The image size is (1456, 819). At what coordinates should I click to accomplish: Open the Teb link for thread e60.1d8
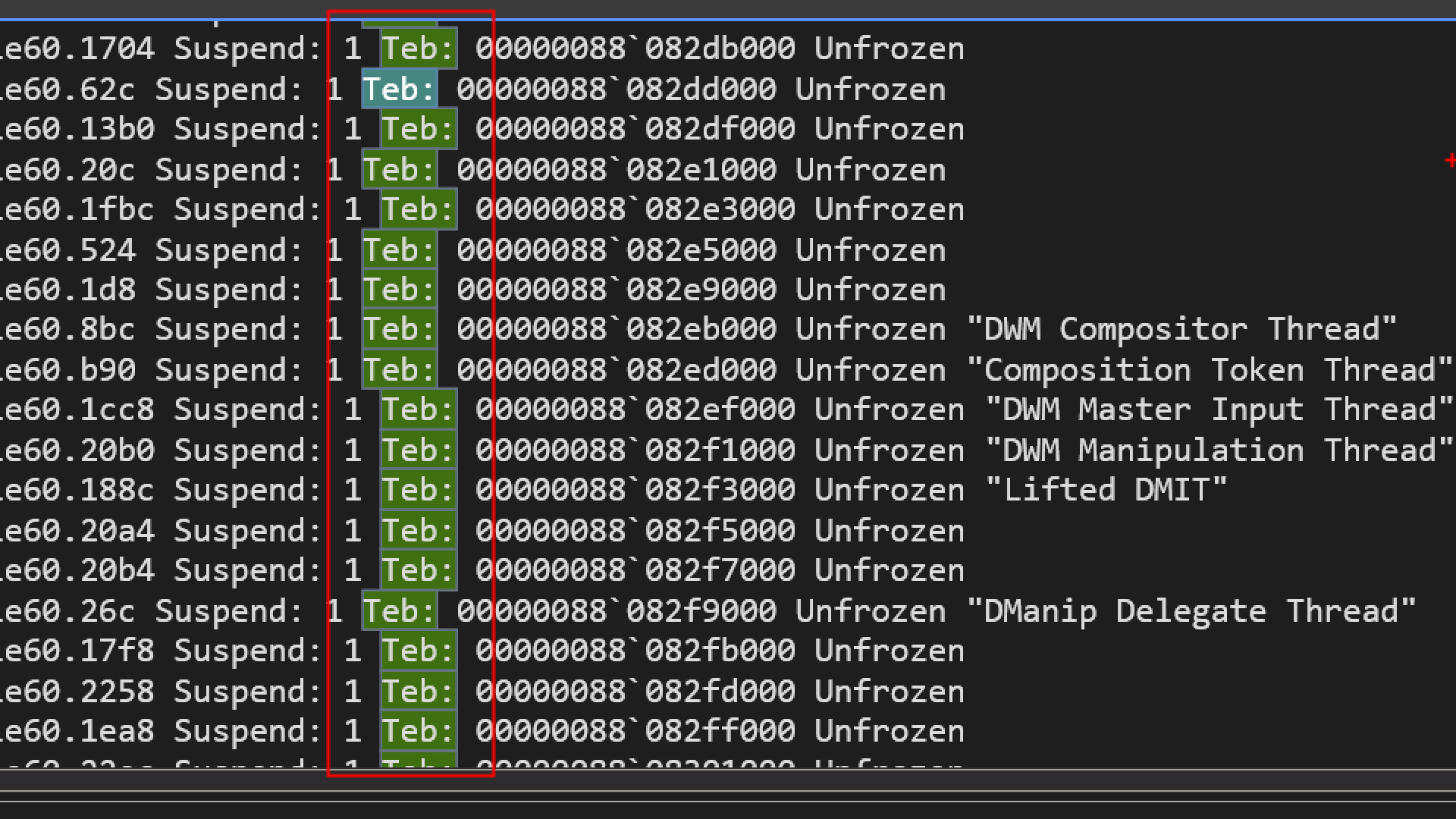[x=399, y=290]
